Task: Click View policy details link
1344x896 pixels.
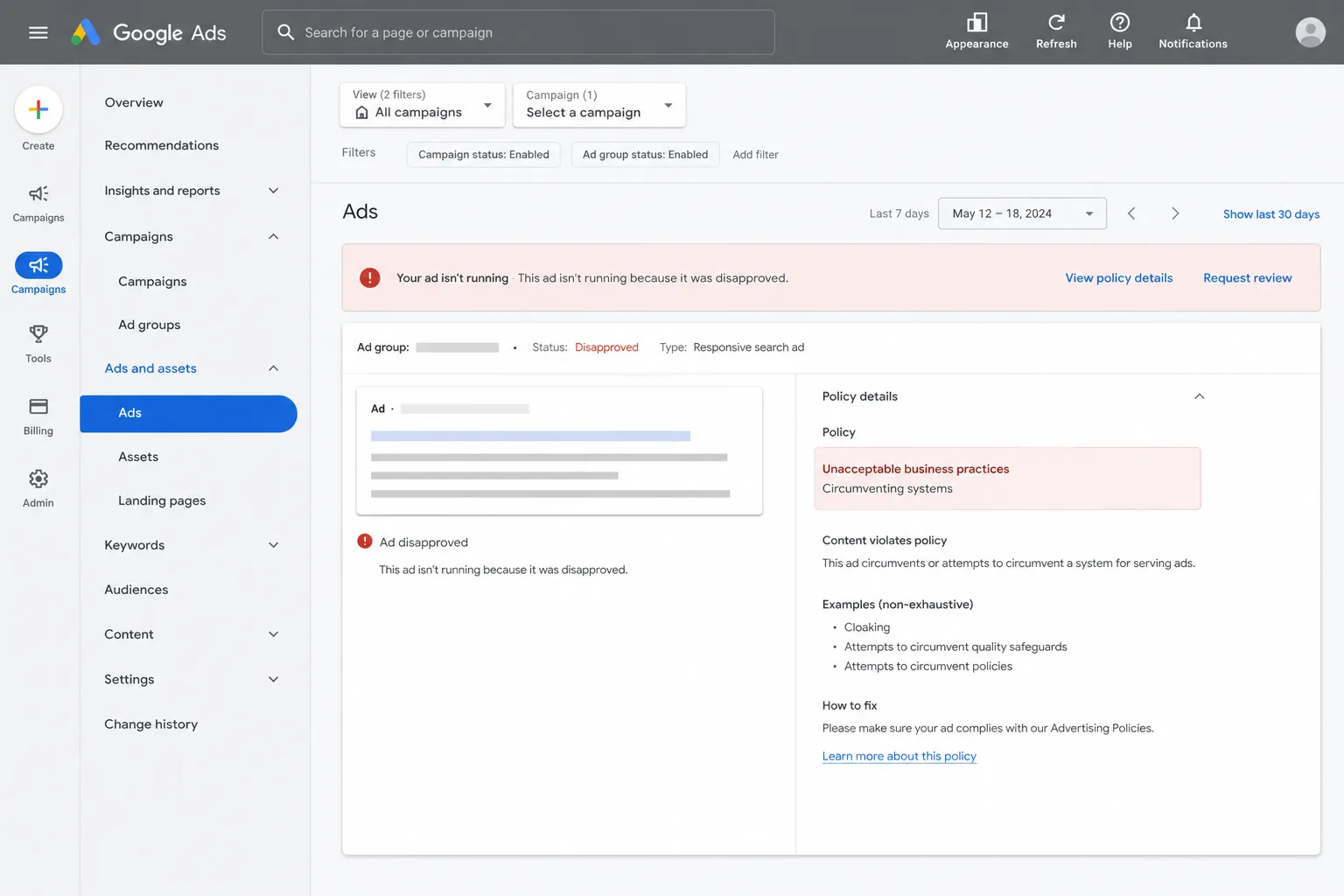Action: click(1119, 277)
